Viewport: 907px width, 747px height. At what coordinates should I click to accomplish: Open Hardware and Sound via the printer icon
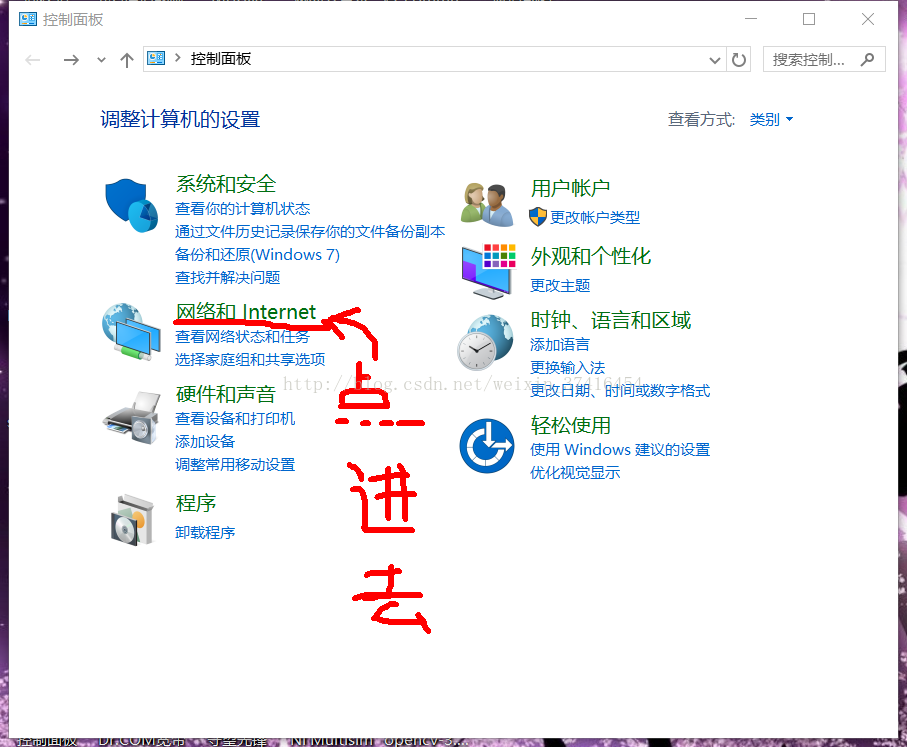tap(132, 415)
